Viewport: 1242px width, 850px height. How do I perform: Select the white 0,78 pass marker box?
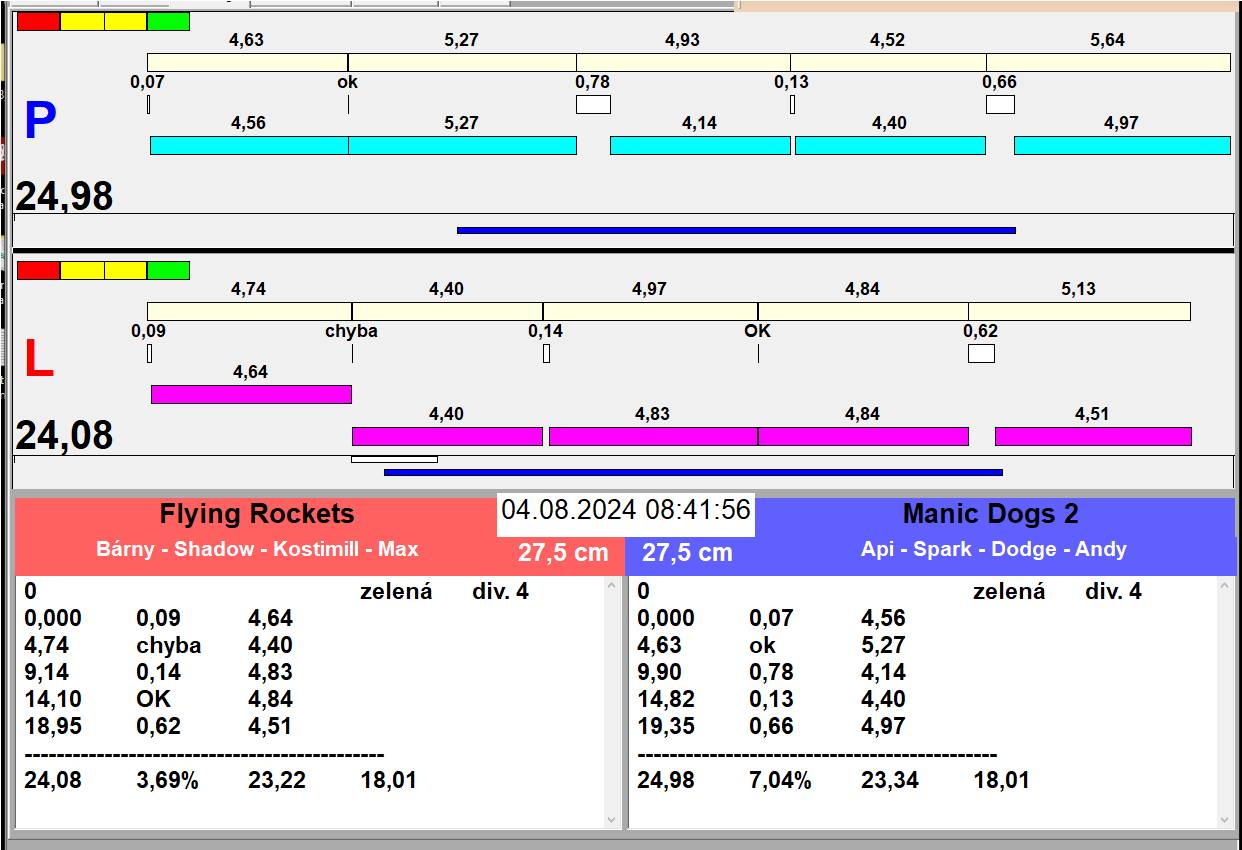coord(593,104)
